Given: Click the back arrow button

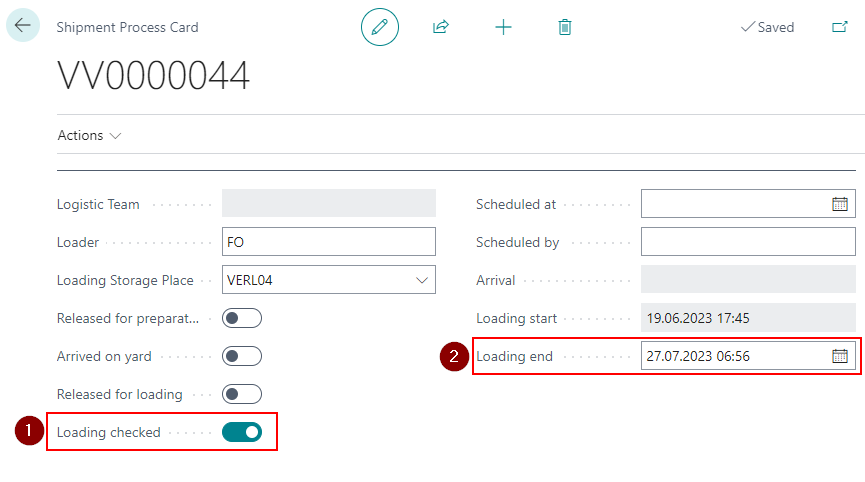Looking at the screenshot, I should tap(23, 26).
